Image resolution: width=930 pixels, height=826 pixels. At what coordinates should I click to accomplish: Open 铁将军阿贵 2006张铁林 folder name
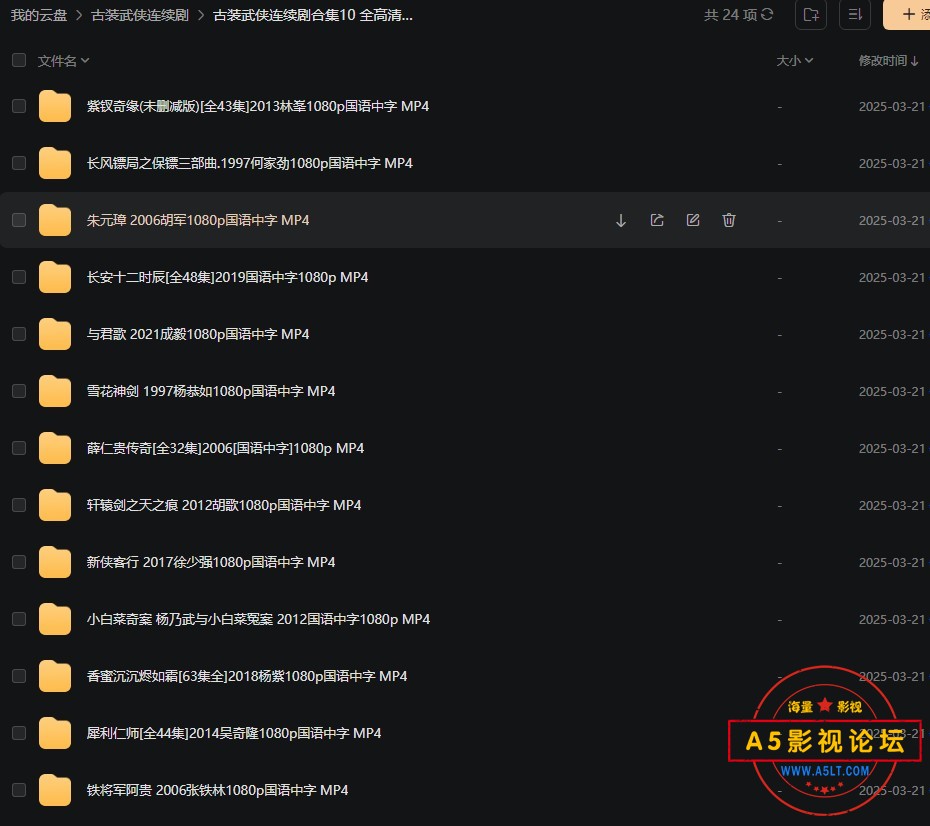pyautogui.click(x=218, y=790)
